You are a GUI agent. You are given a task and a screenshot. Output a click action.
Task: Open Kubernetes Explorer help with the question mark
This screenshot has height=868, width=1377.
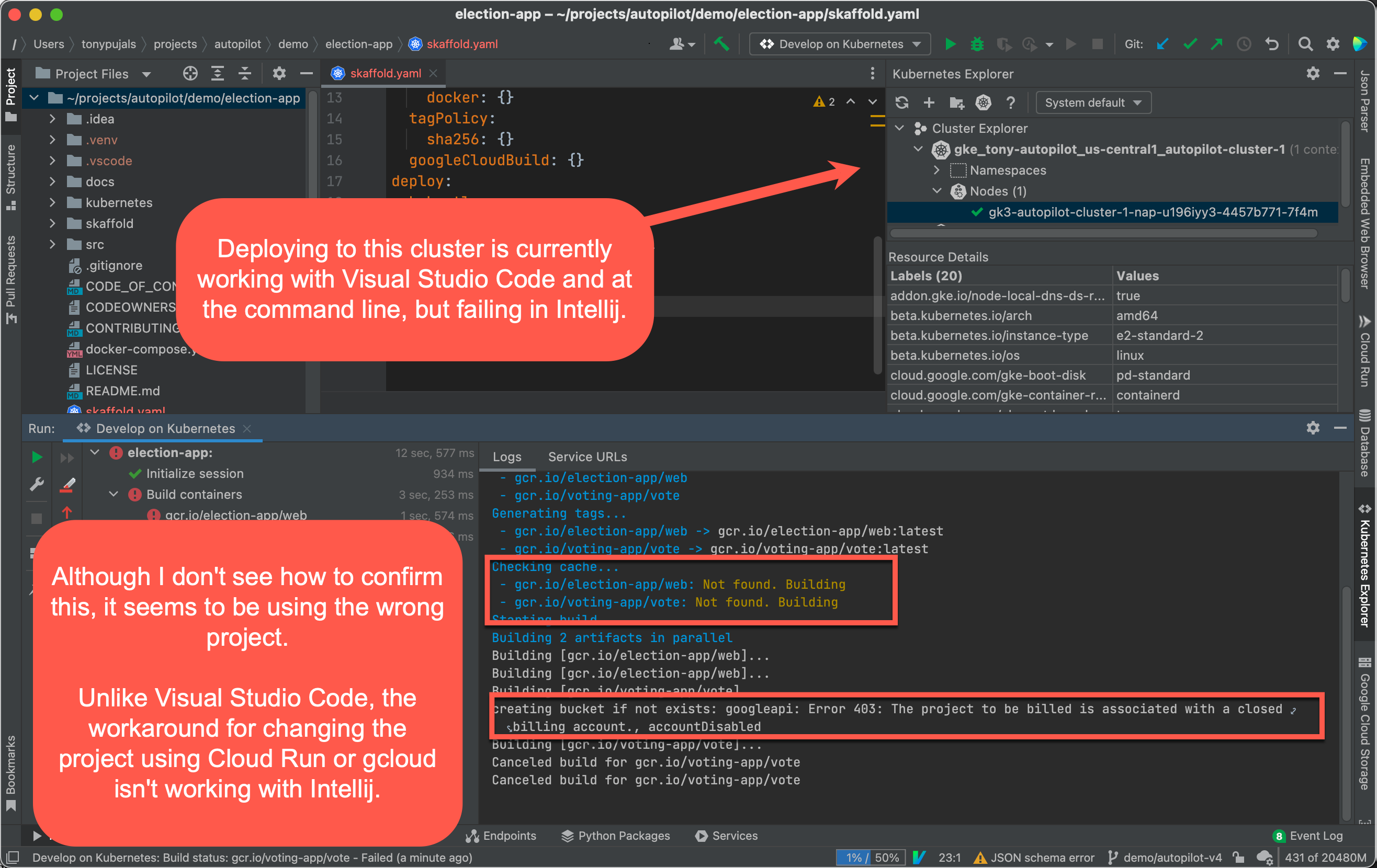[1010, 103]
